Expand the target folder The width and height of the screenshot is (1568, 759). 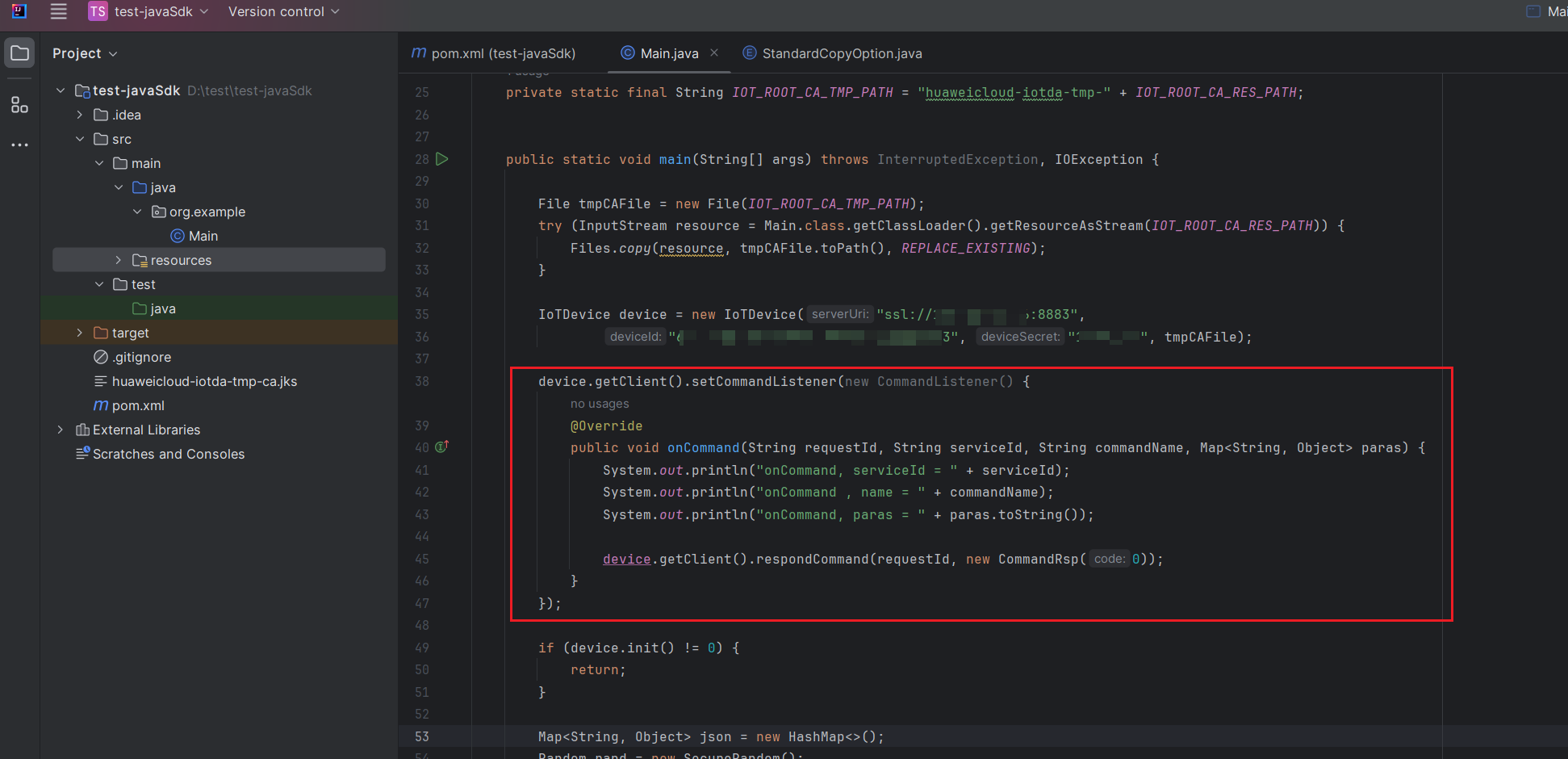point(79,333)
